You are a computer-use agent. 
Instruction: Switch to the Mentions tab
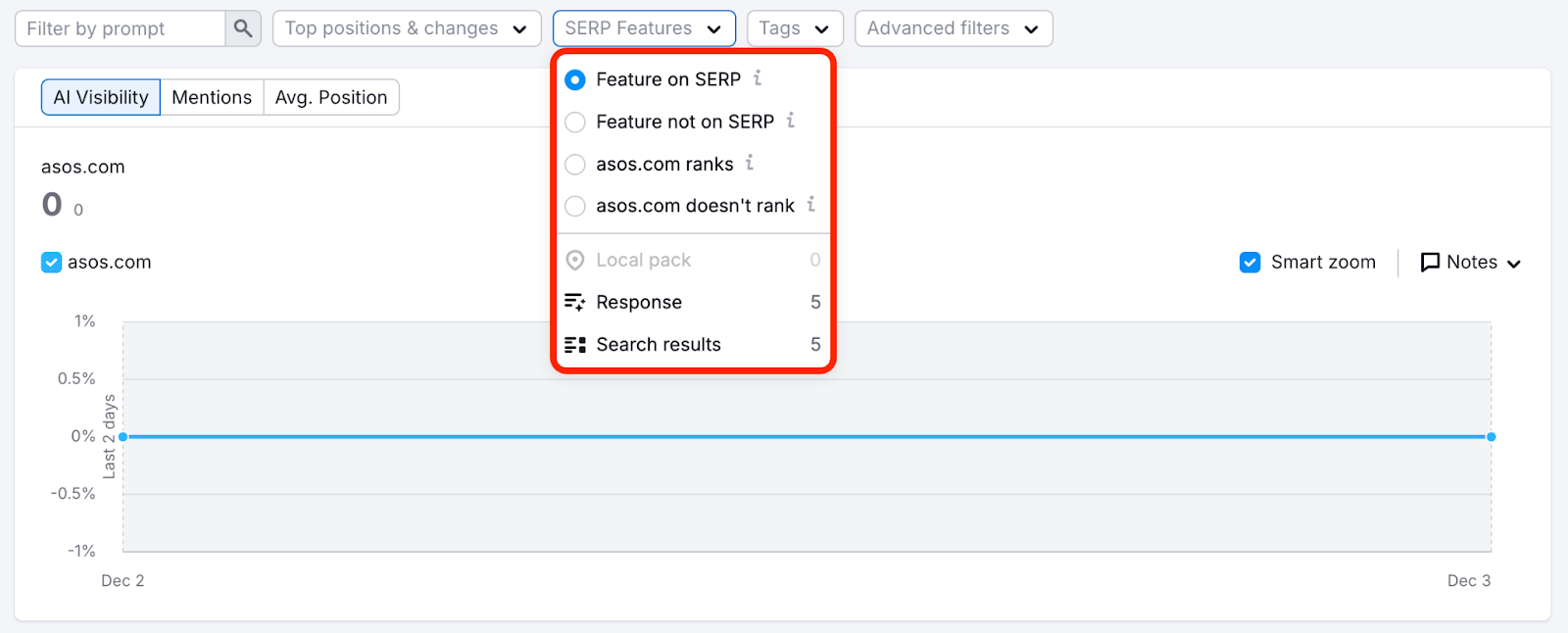[212, 97]
